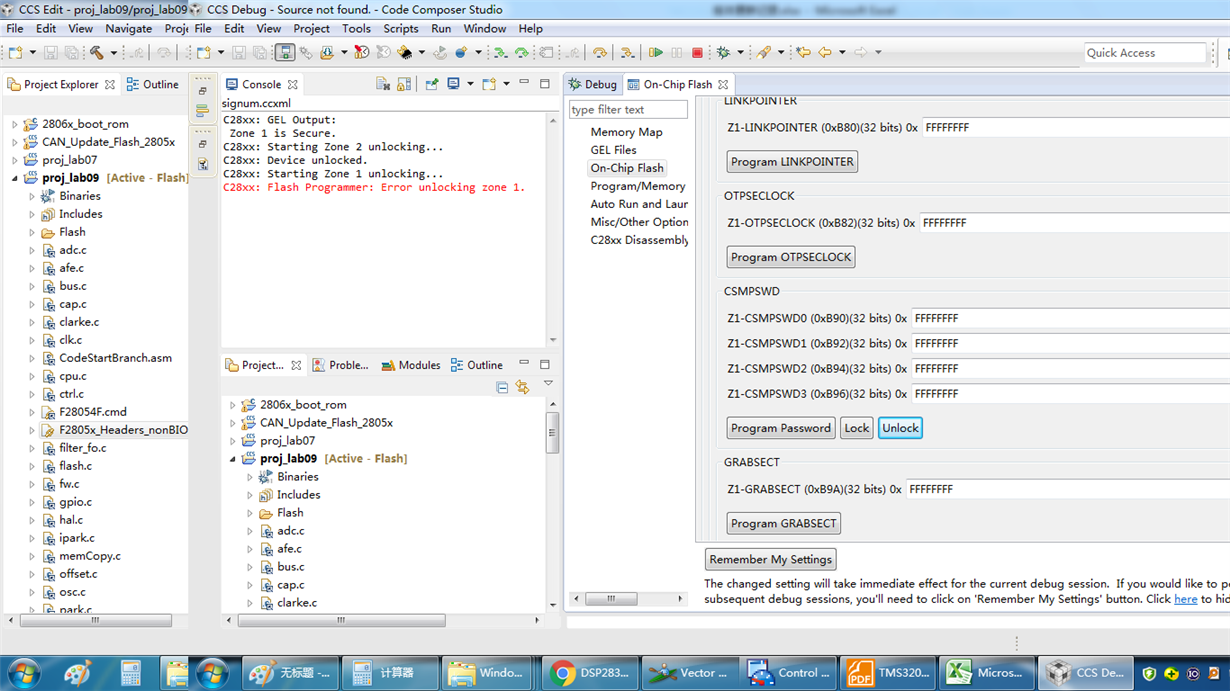The height and width of the screenshot is (691, 1230).
Task: Expand 2806x_boot_rom in left Project Explorer
Action: 14,125
